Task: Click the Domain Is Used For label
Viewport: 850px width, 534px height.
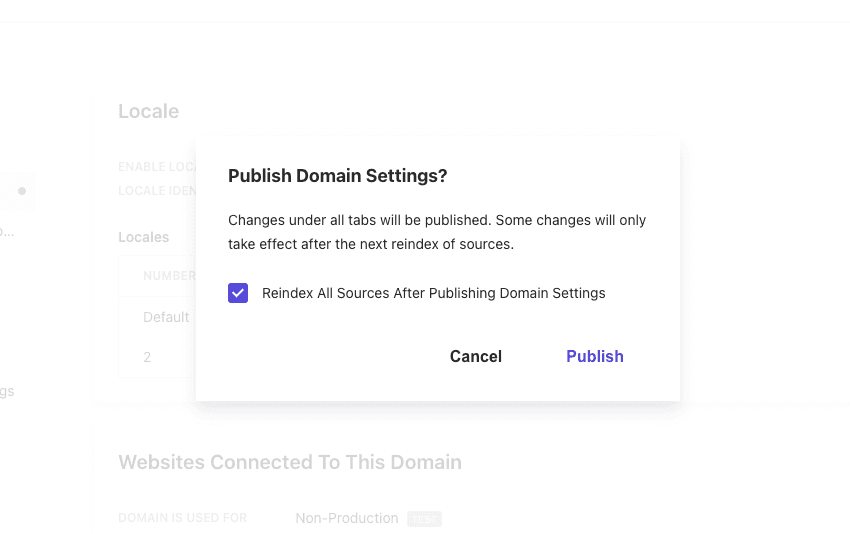Action: (x=182, y=518)
